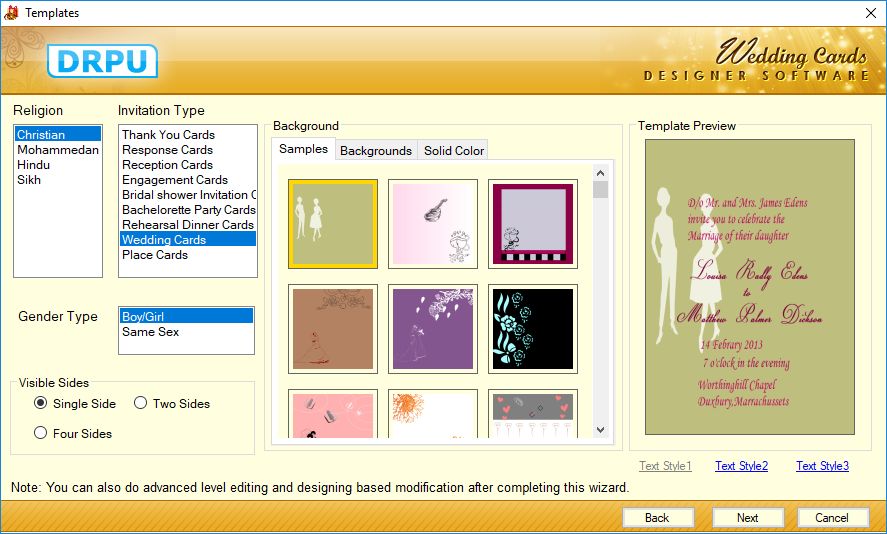Pick the maroon framed grey sample
The height and width of the screenshot is (534, 887).
(x=533, y=224)
